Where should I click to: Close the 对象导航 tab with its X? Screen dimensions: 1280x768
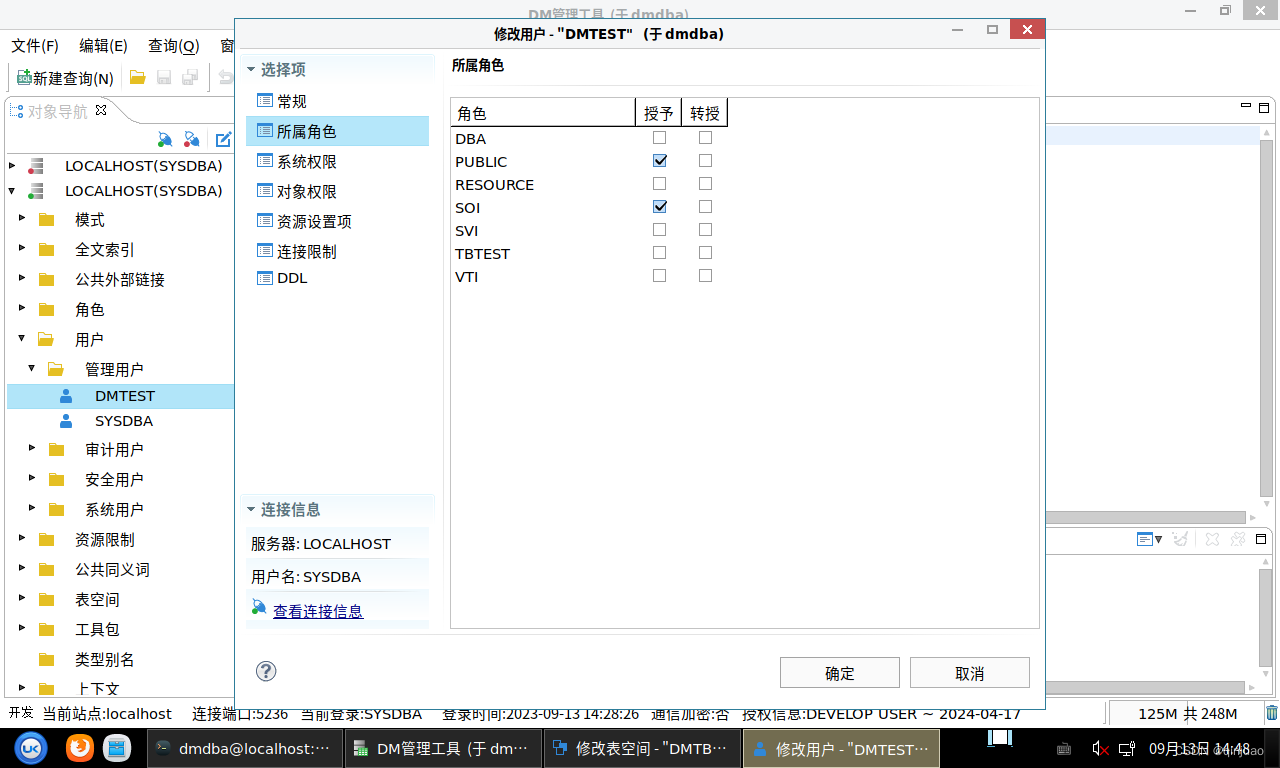[100, 110]
